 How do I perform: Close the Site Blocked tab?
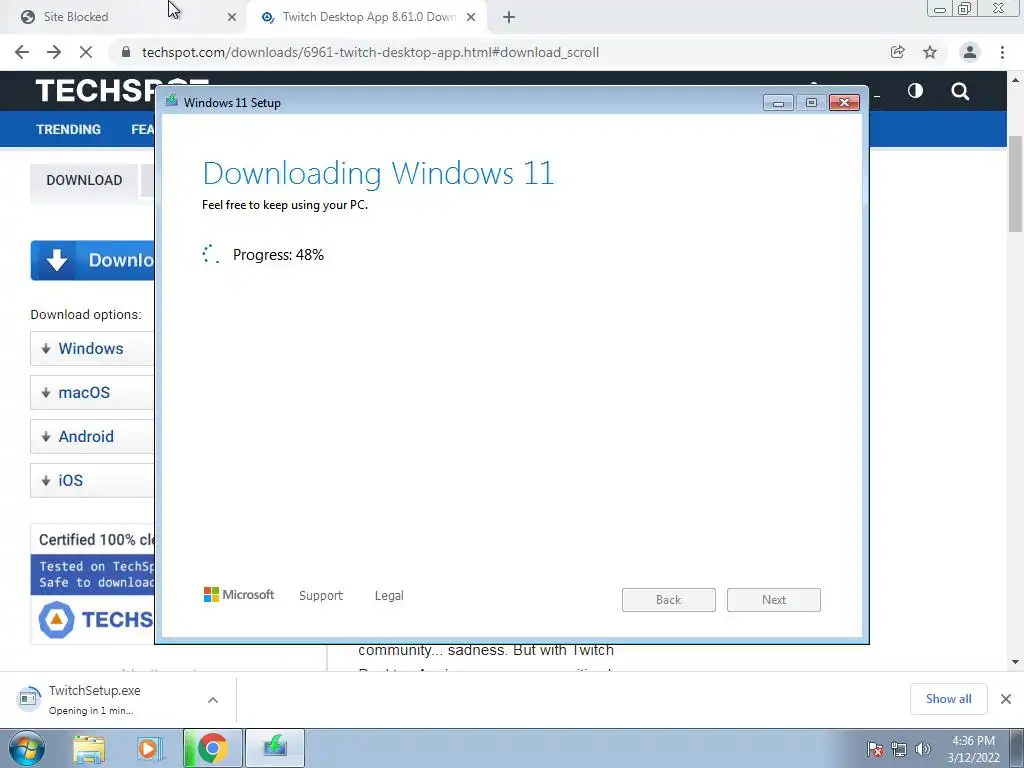click(x=232, y=17)
